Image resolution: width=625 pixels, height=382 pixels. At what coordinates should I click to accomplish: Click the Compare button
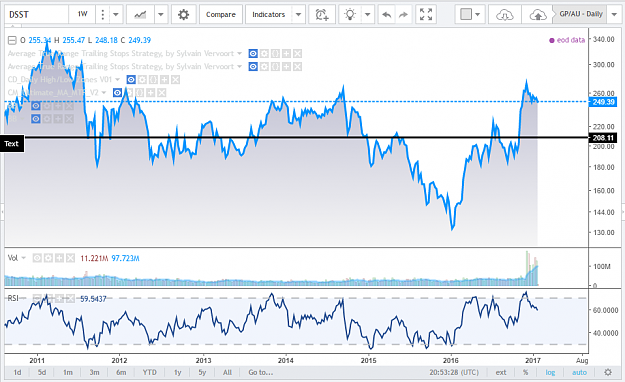[221, 15]
